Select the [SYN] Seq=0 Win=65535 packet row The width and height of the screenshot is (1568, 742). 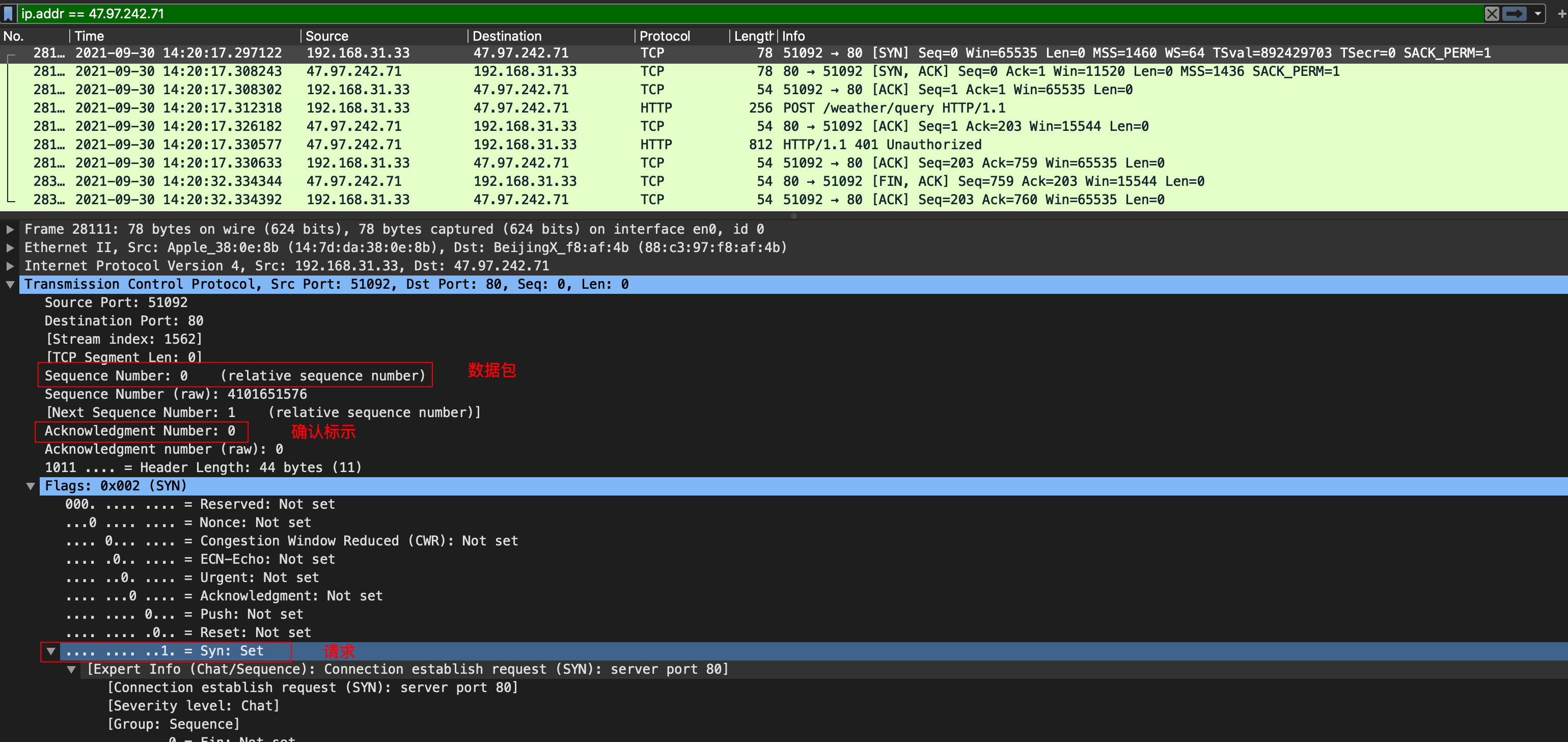(784, 53)
